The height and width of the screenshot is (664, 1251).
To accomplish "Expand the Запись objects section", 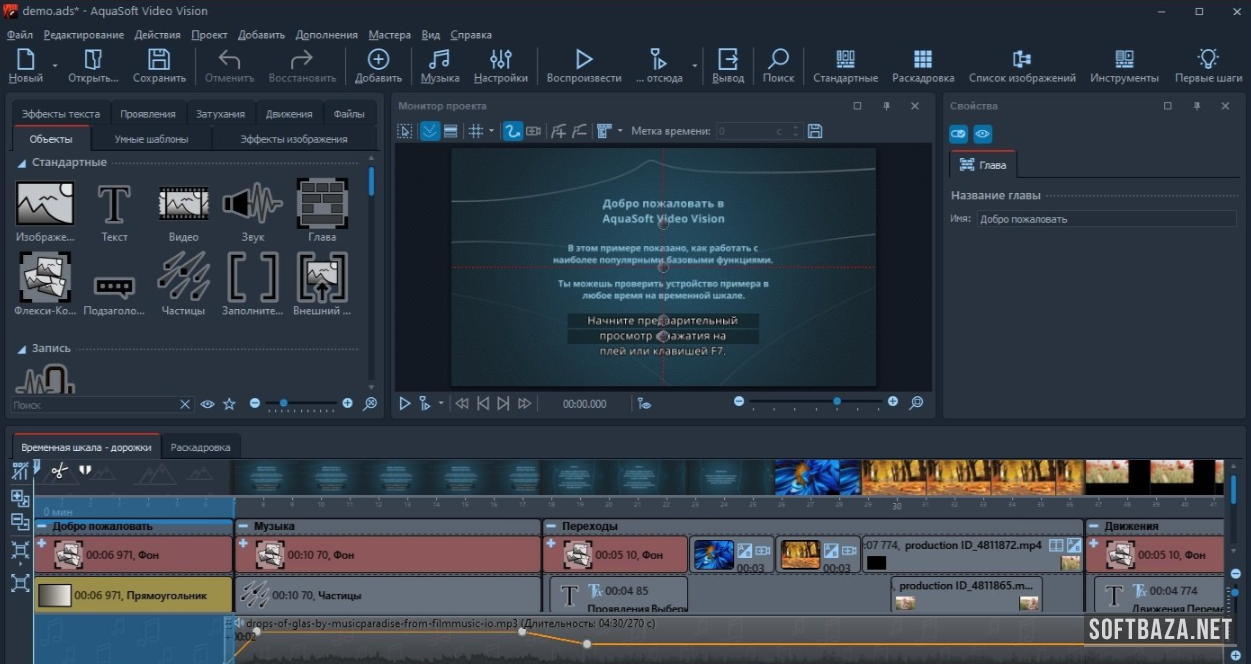I will click(22, 349).
